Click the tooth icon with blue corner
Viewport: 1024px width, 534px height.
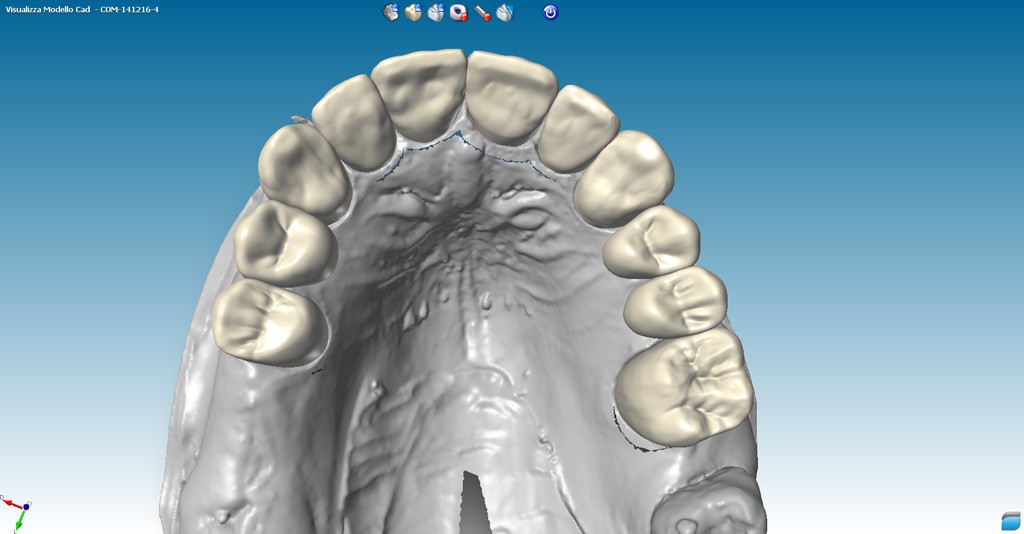pyautogui.click(x=505, y=12)
